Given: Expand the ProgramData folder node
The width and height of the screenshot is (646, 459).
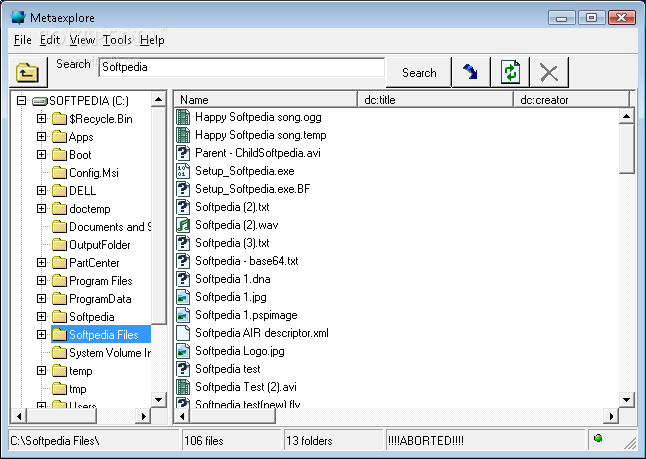Looking at the screenshot, I should (x=41, y=298).
